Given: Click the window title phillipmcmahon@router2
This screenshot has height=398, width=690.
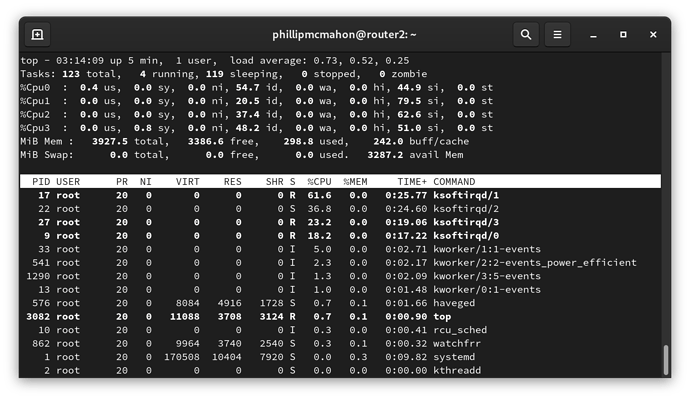Looking at the screenshot, I should (x=344, y=34).
